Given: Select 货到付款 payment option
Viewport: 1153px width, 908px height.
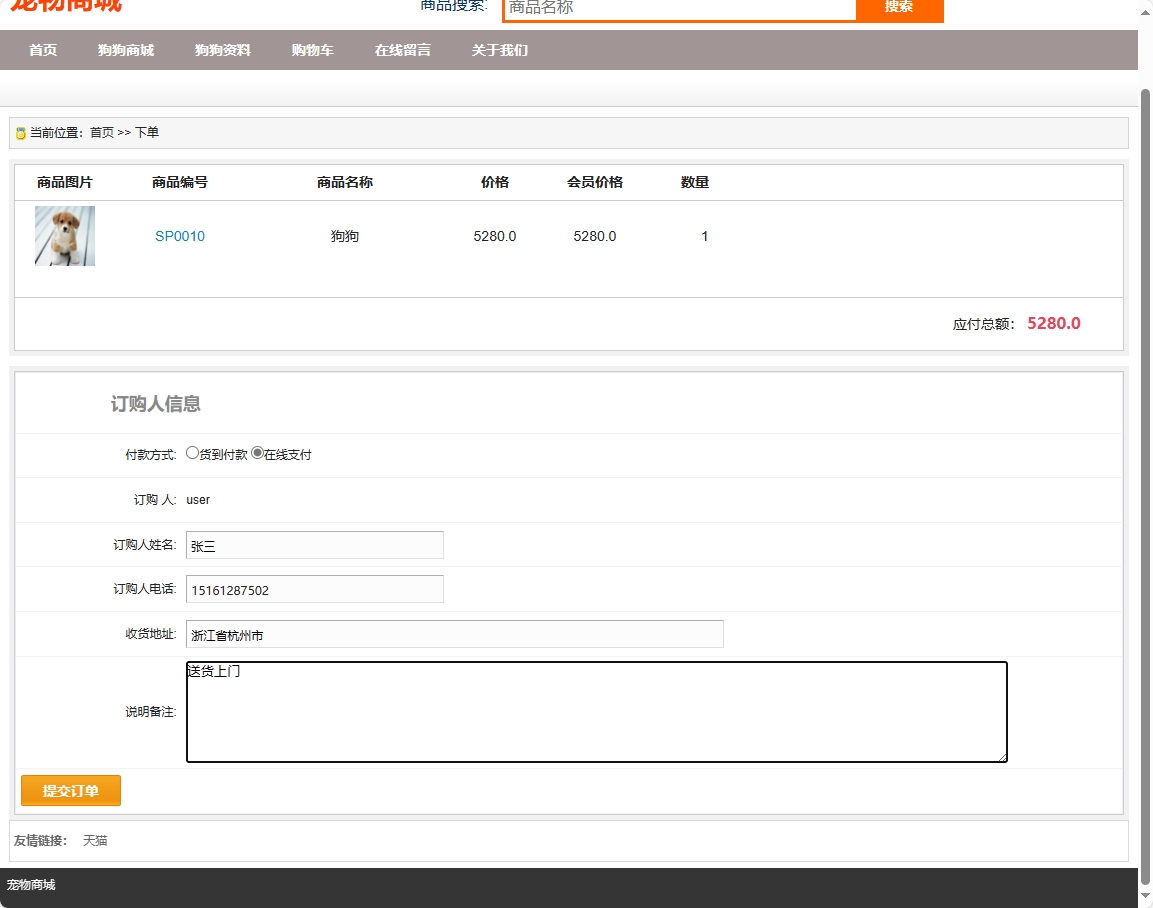Looking at the screenshot, I should [192, 452].
